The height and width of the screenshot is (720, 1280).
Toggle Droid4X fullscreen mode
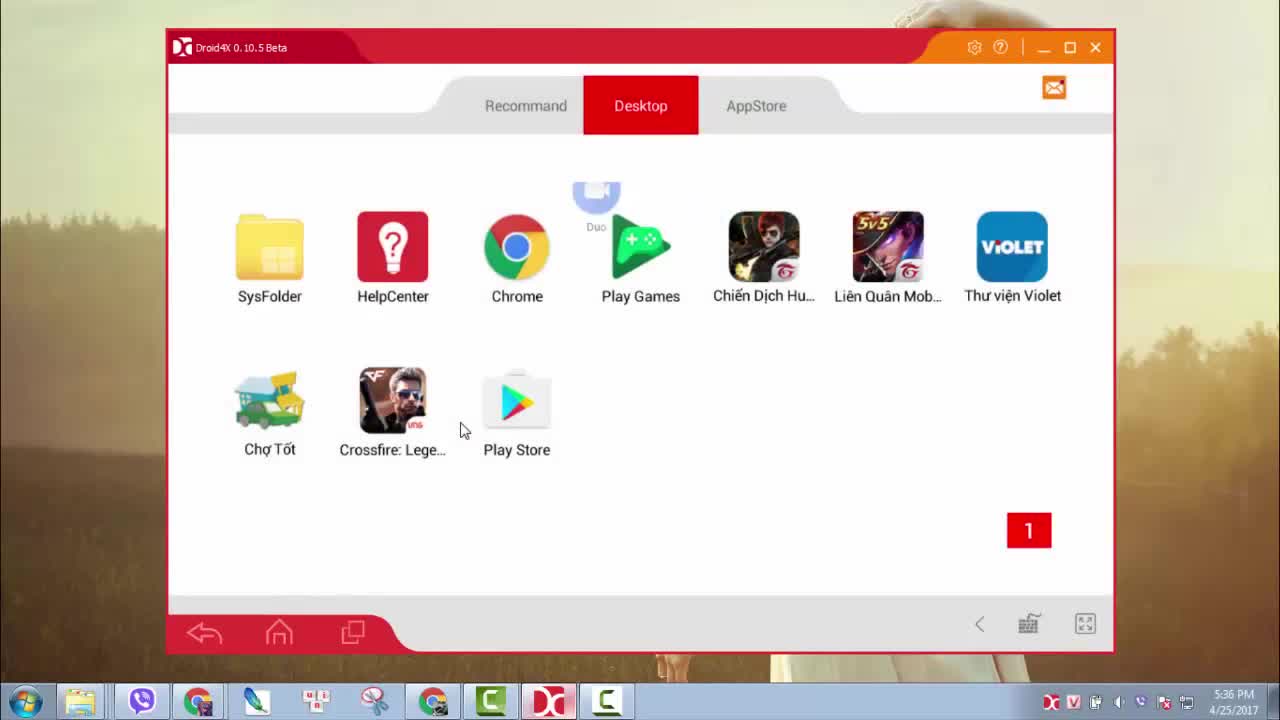[1085, 624]
